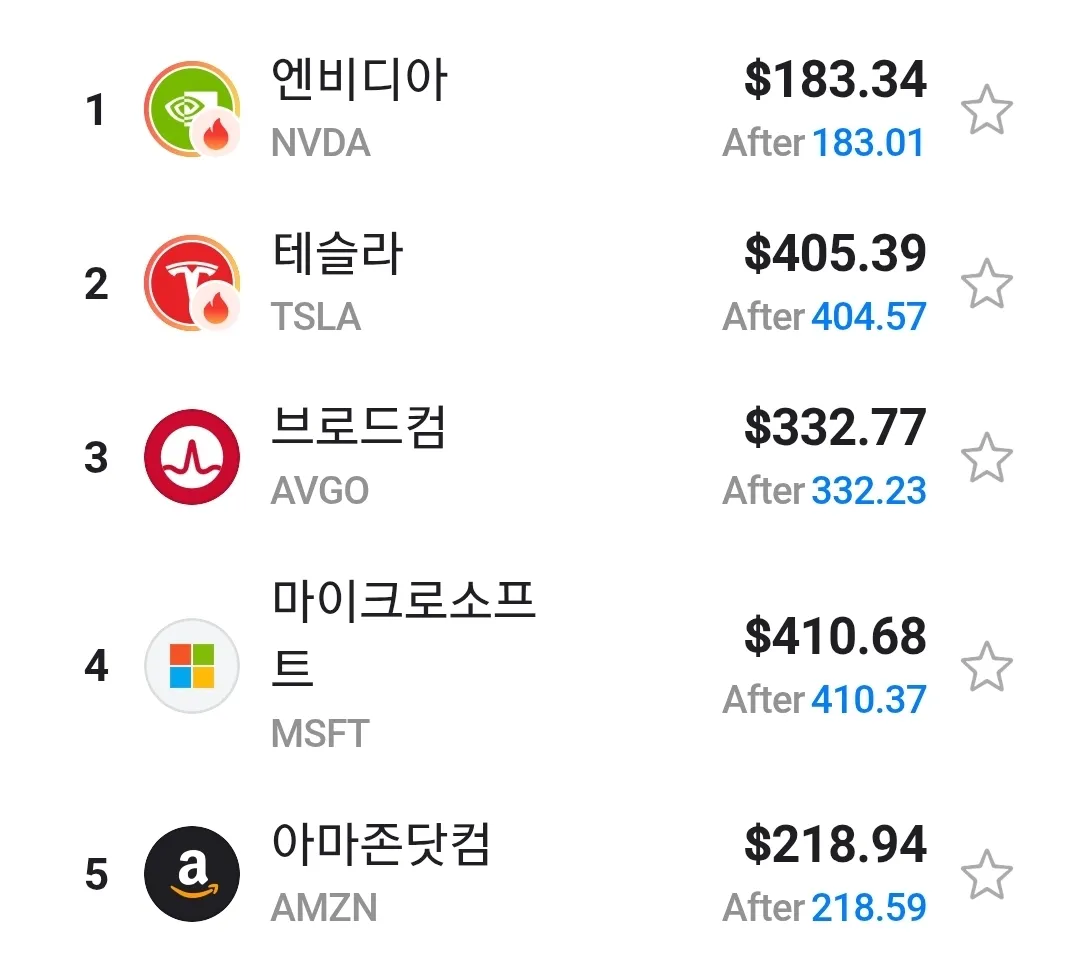Select the Broadcom logo icon
The image size is (1080, 972).
[x=192, y=458]
